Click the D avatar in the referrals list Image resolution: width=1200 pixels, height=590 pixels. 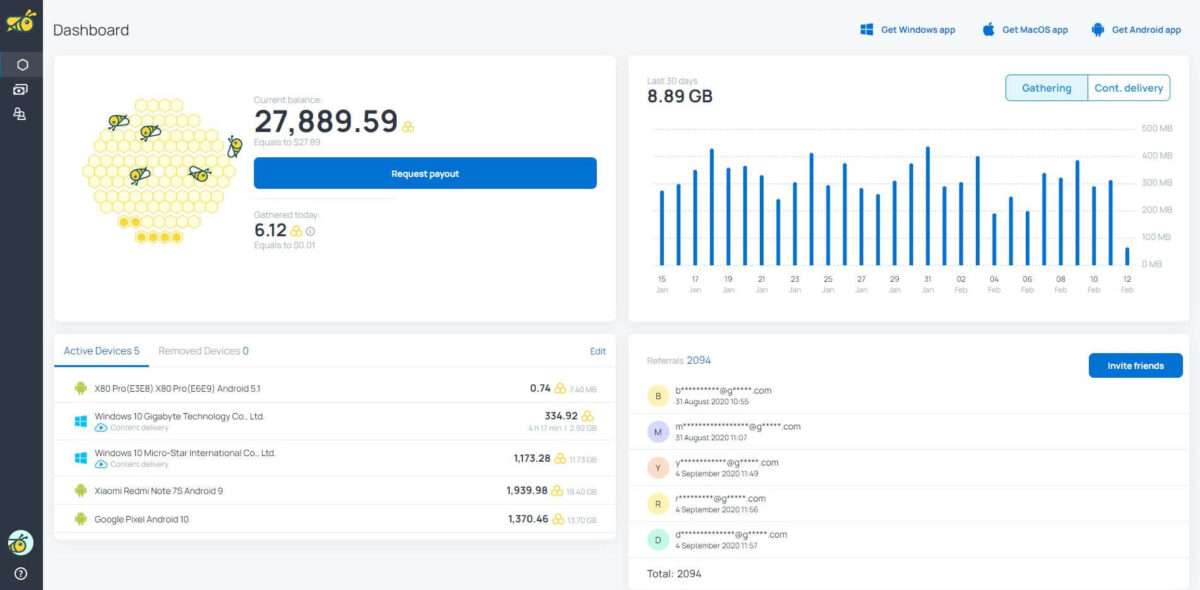pyautogui.click(x=658, y=540)
